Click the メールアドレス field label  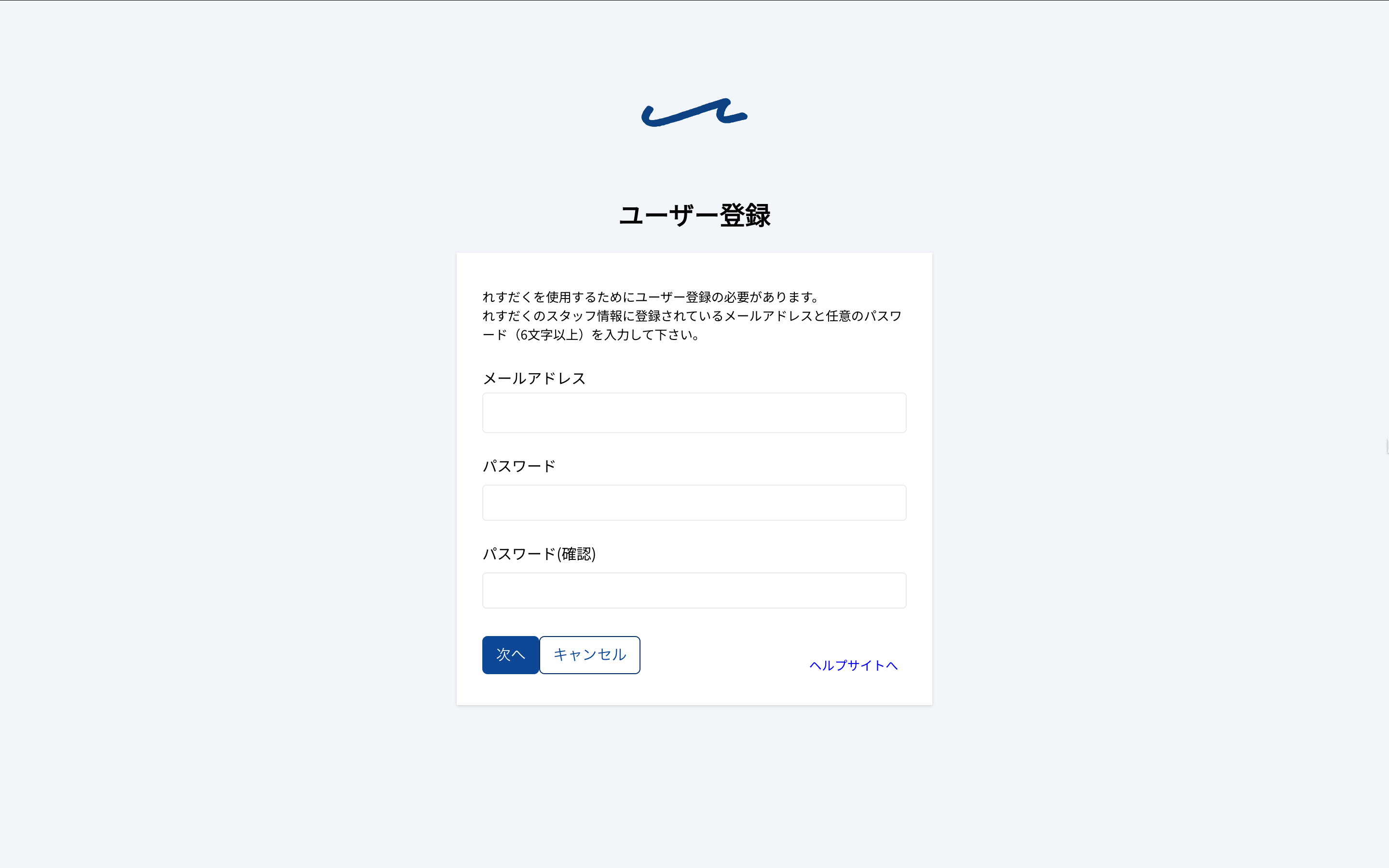click(534, 379)
